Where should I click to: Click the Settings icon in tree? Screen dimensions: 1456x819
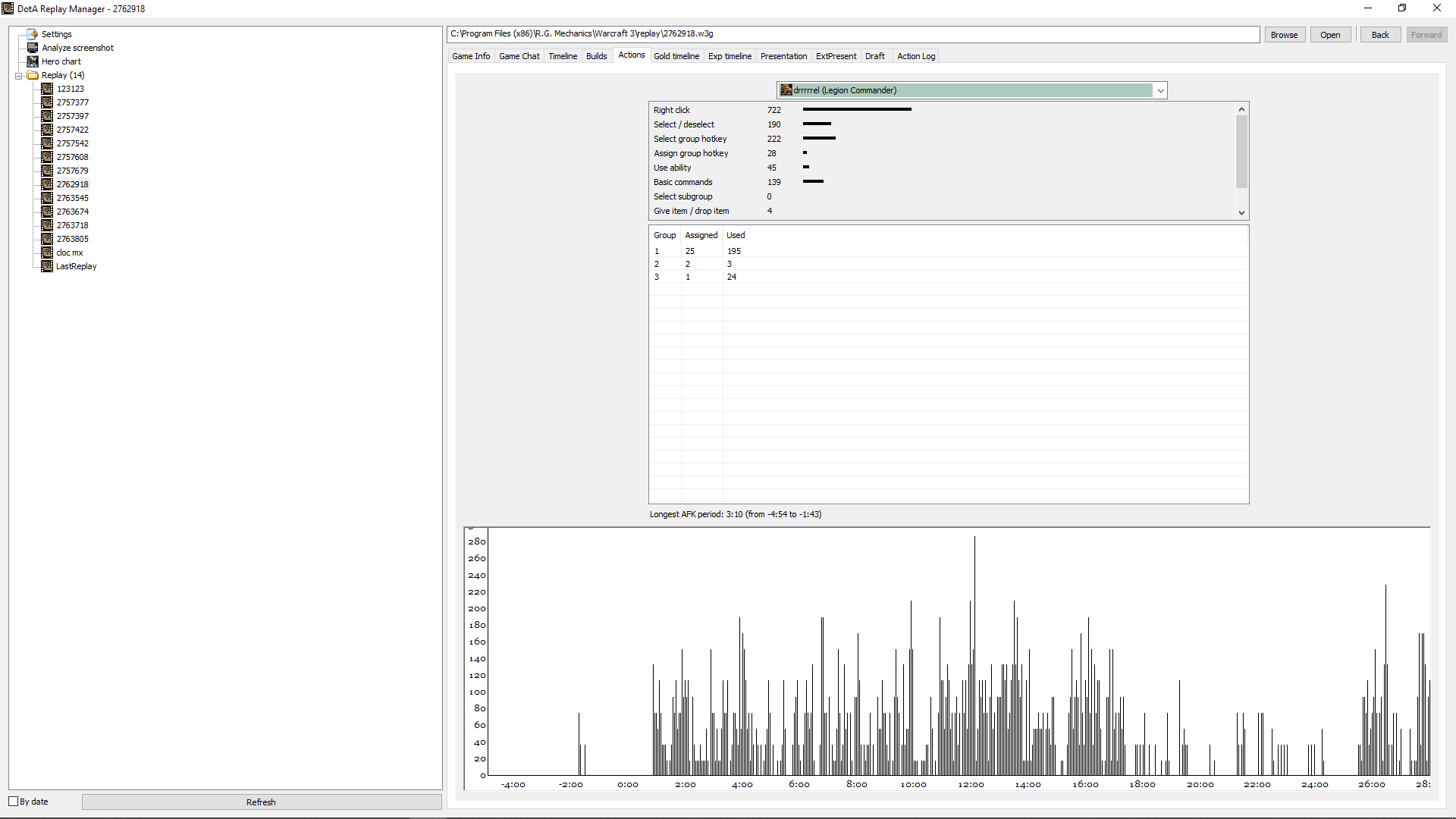[x=33, y=34]
